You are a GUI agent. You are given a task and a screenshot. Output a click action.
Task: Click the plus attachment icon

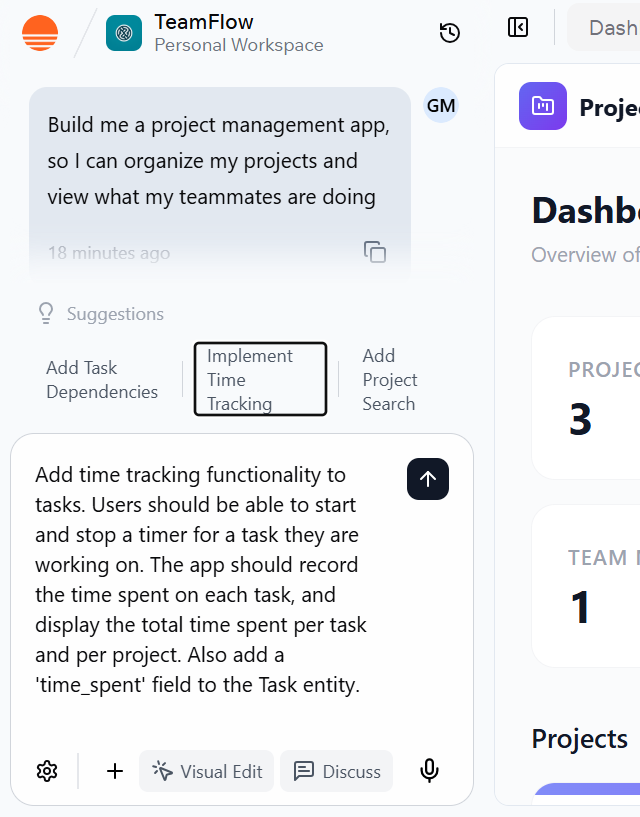click(114, 771)
